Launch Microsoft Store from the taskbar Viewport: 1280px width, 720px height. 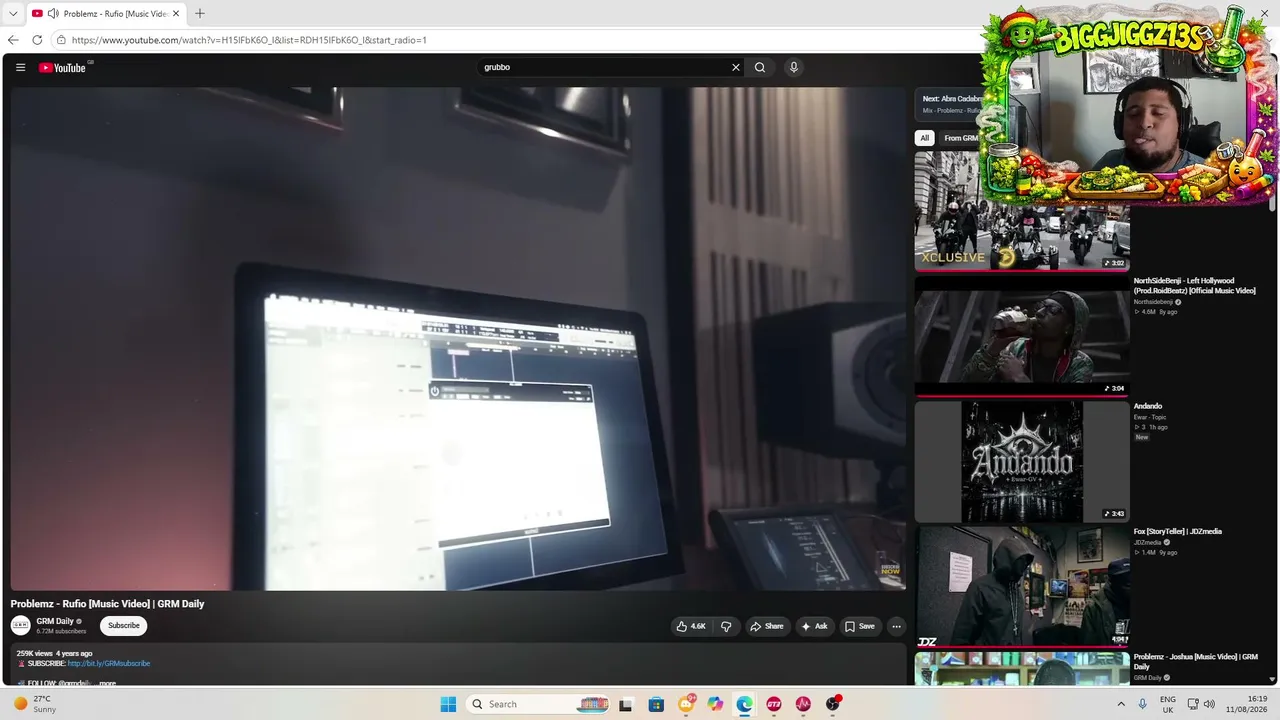click(x=656, y=704)
